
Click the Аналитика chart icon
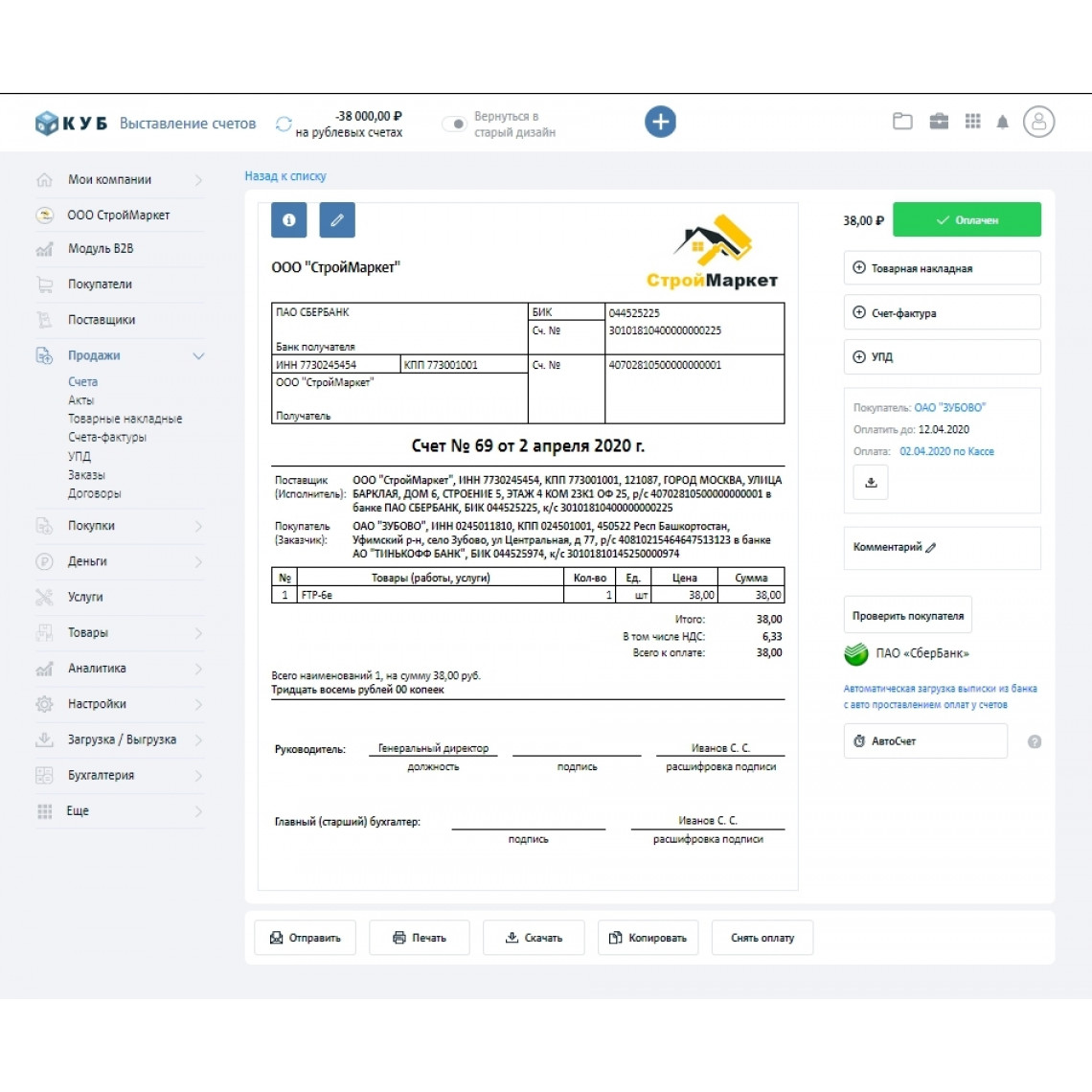pos(45,668)
